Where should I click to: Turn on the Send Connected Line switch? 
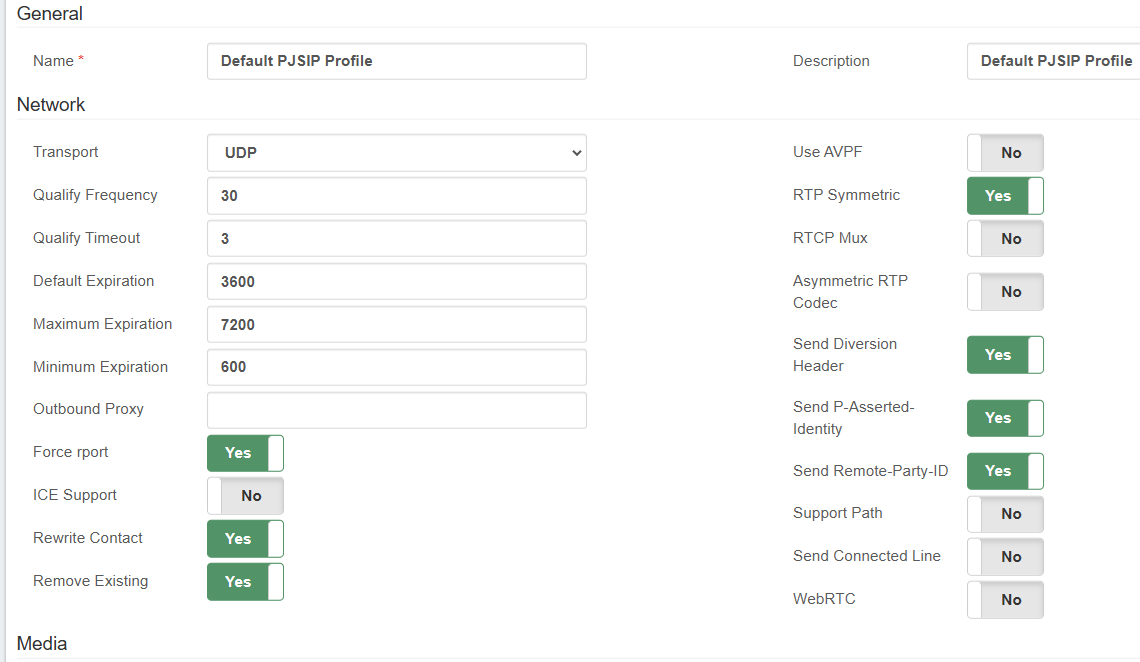[x=1005, y=557]
